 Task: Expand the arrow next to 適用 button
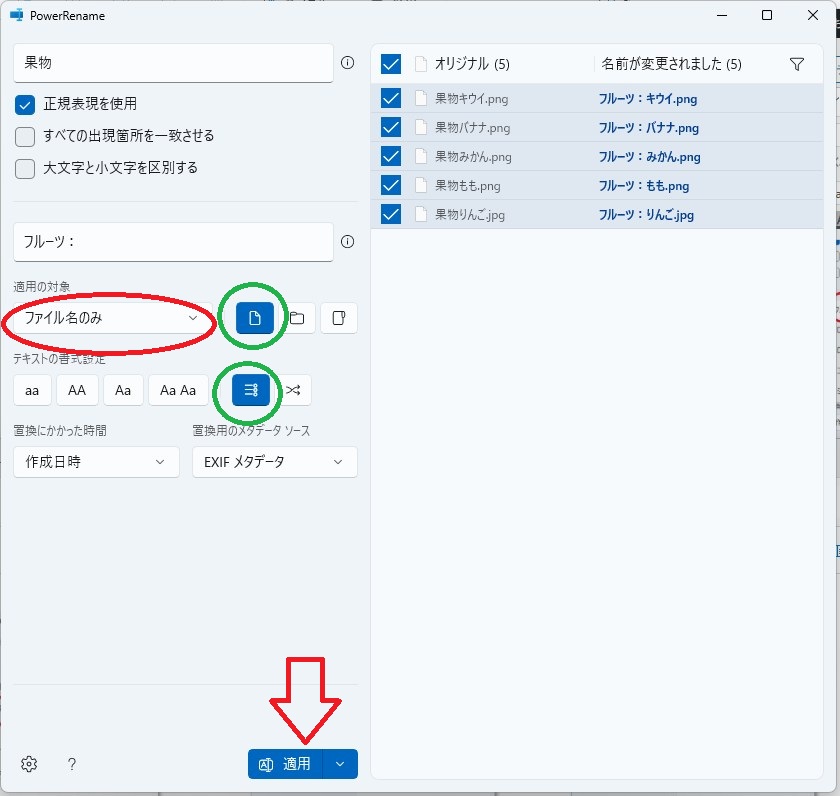pos(340,764)
